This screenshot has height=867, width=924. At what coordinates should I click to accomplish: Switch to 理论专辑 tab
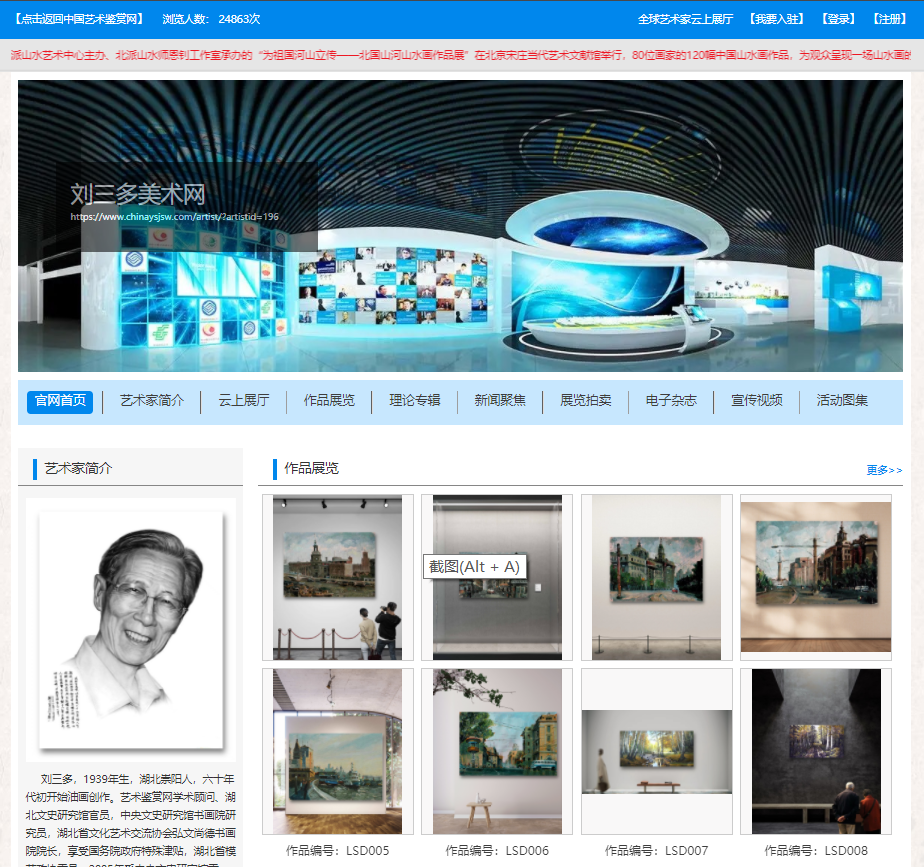415,401
